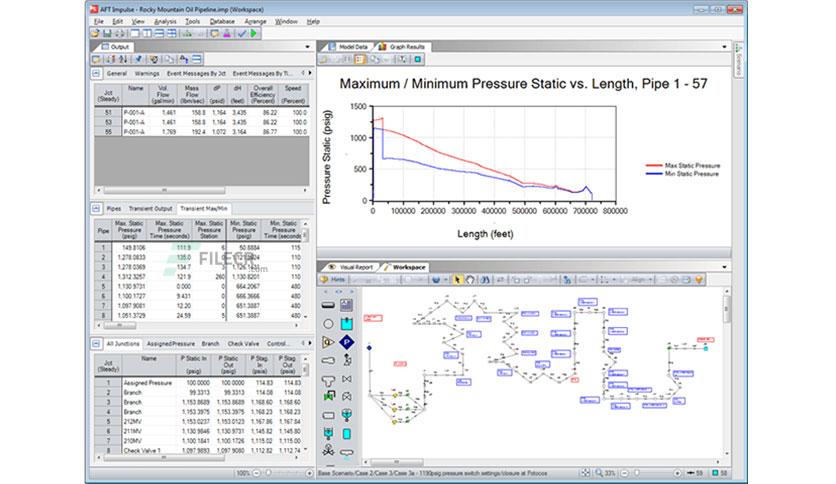The width and height of the screenshot is (836, 484).
Task: Select the Assigned Pressure junction tab
Action: point(171,344)
